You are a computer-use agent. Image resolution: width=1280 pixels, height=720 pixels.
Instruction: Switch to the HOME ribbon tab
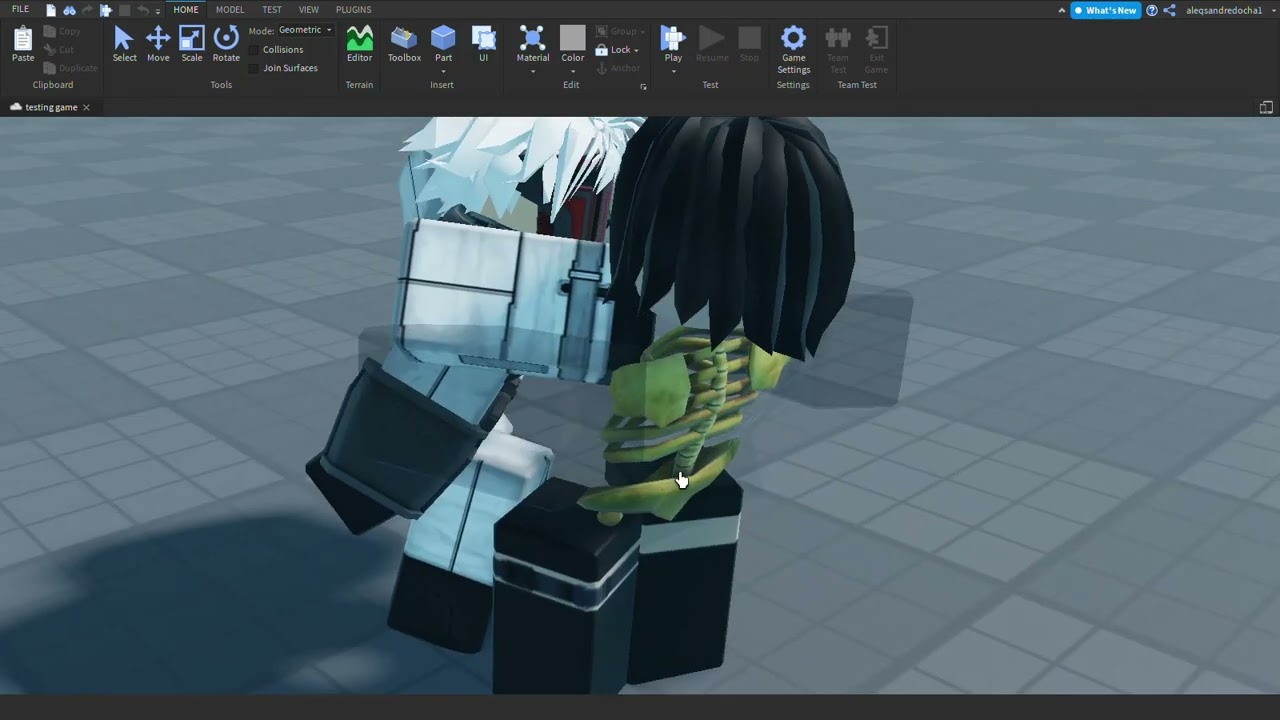(186, 10)
